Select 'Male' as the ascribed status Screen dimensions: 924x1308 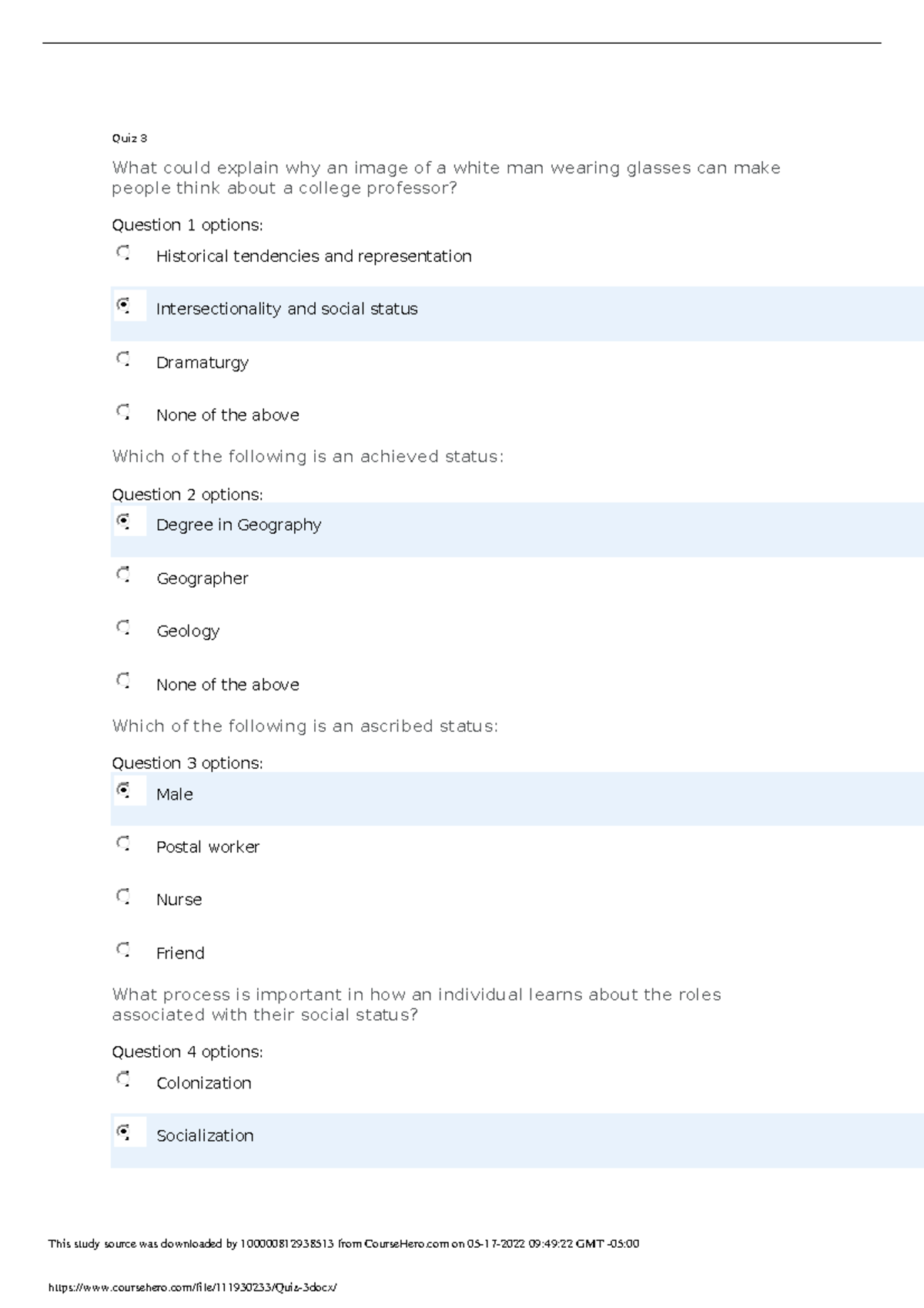(123, 790)
